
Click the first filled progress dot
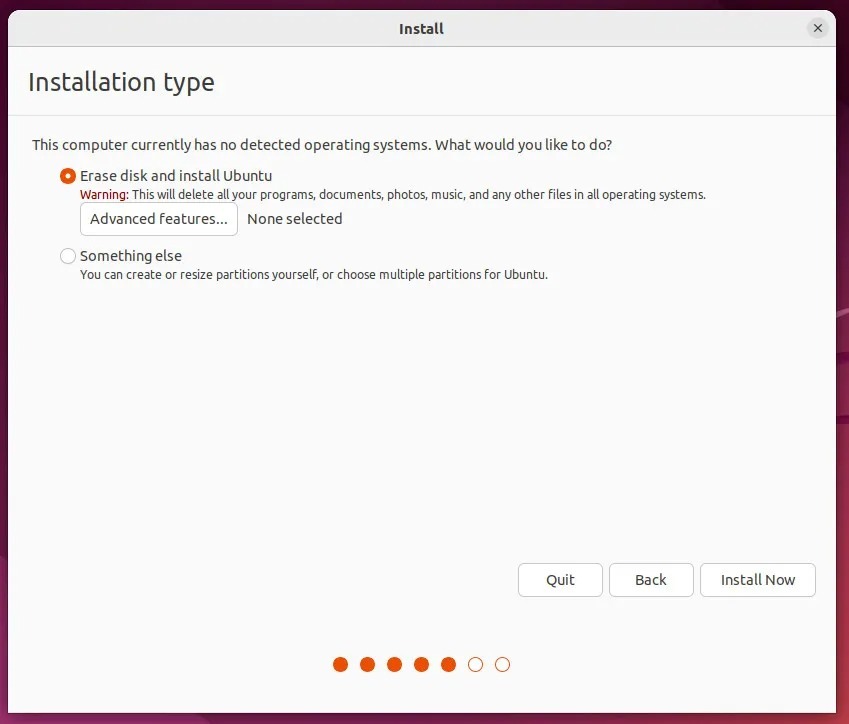point(341,664)
